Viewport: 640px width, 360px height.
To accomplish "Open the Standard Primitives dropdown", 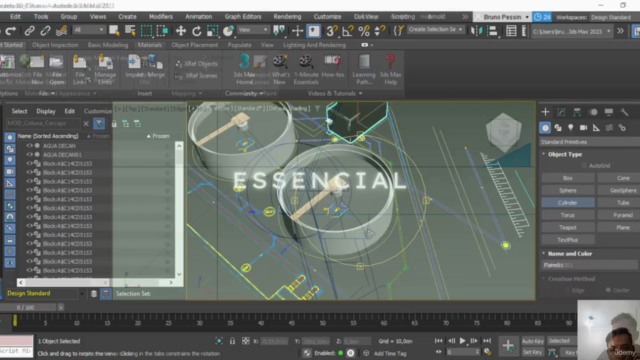I will coord(589,142).
